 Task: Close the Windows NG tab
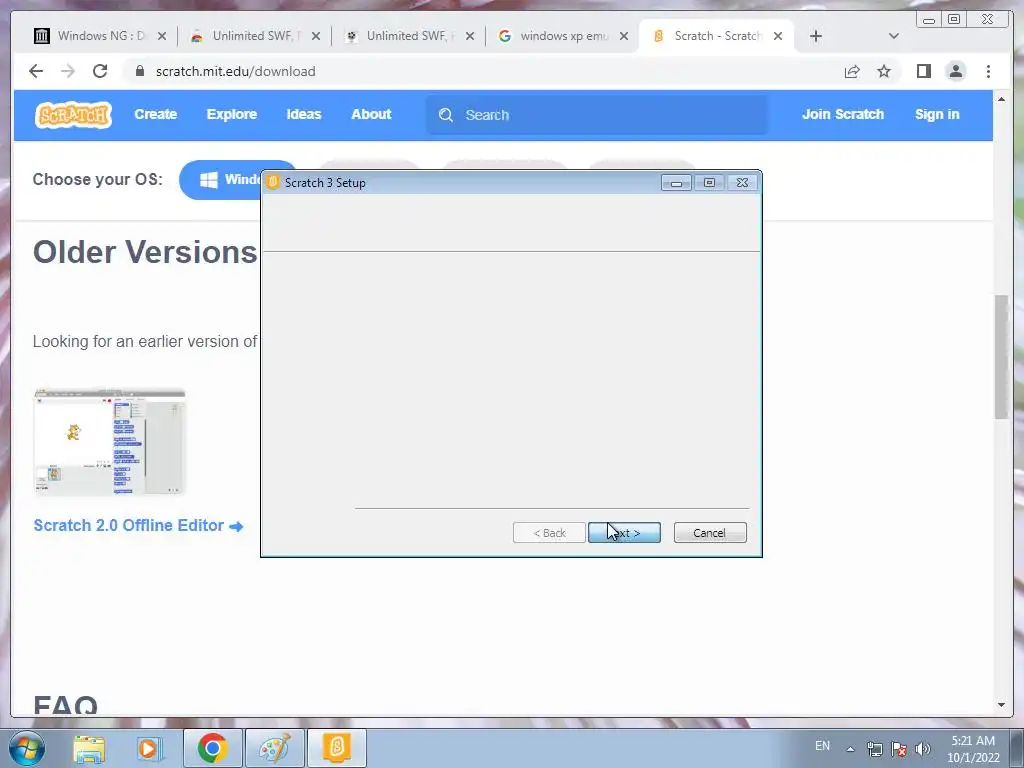tap(162, 36)
